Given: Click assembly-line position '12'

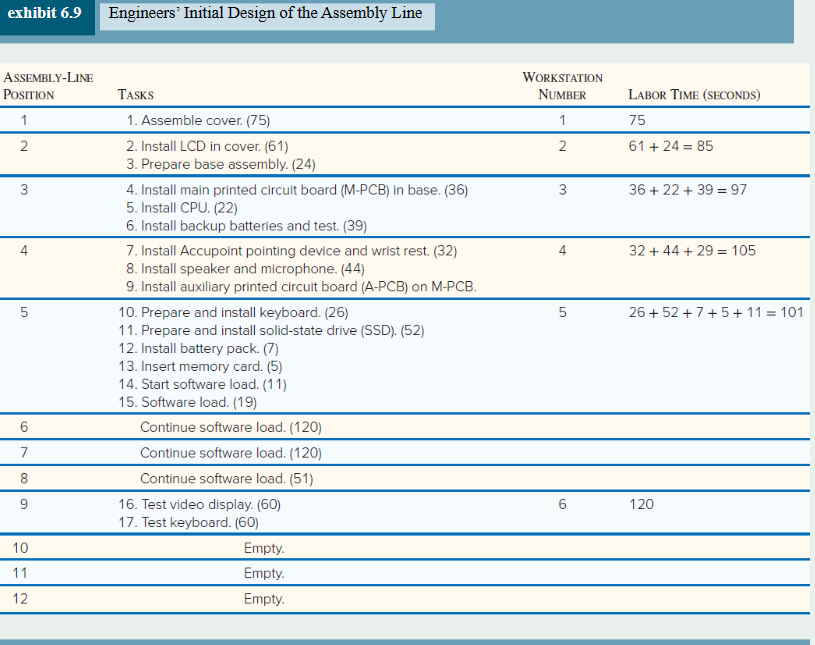Looking at the screenshot, I should (x=20, y=599).
